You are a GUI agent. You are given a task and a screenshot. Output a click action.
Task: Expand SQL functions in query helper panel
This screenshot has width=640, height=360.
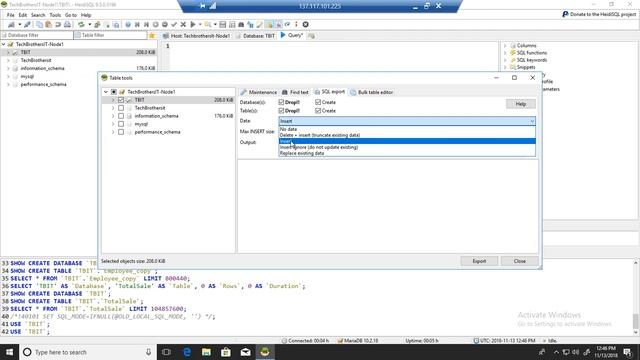click(505, 53)
